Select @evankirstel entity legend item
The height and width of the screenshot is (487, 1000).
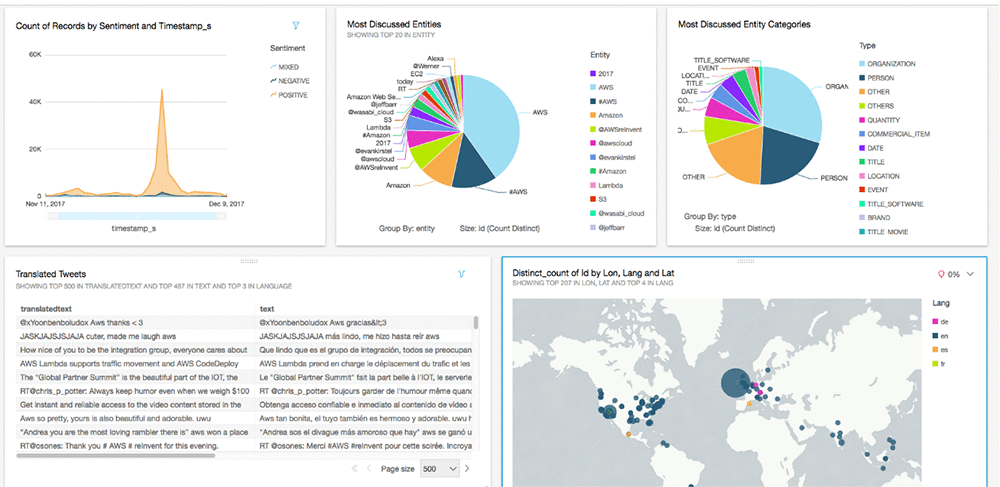pyautogui.click(x=614, y=157)
